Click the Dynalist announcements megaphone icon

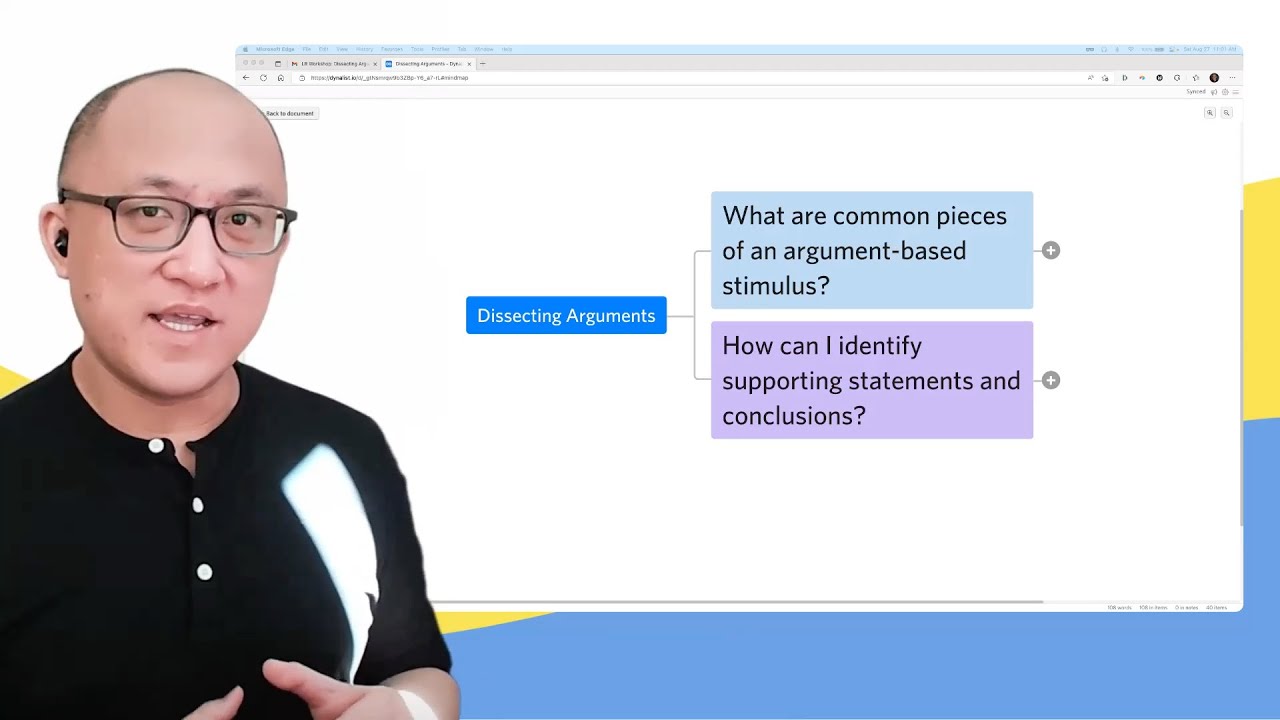click(x=1214, y=92)
